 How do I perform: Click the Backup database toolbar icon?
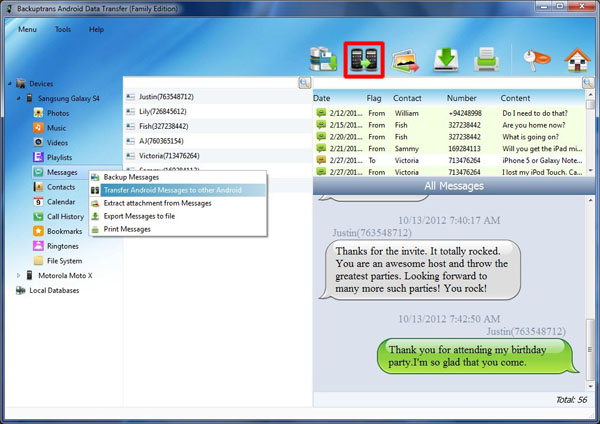click(323, 59)
